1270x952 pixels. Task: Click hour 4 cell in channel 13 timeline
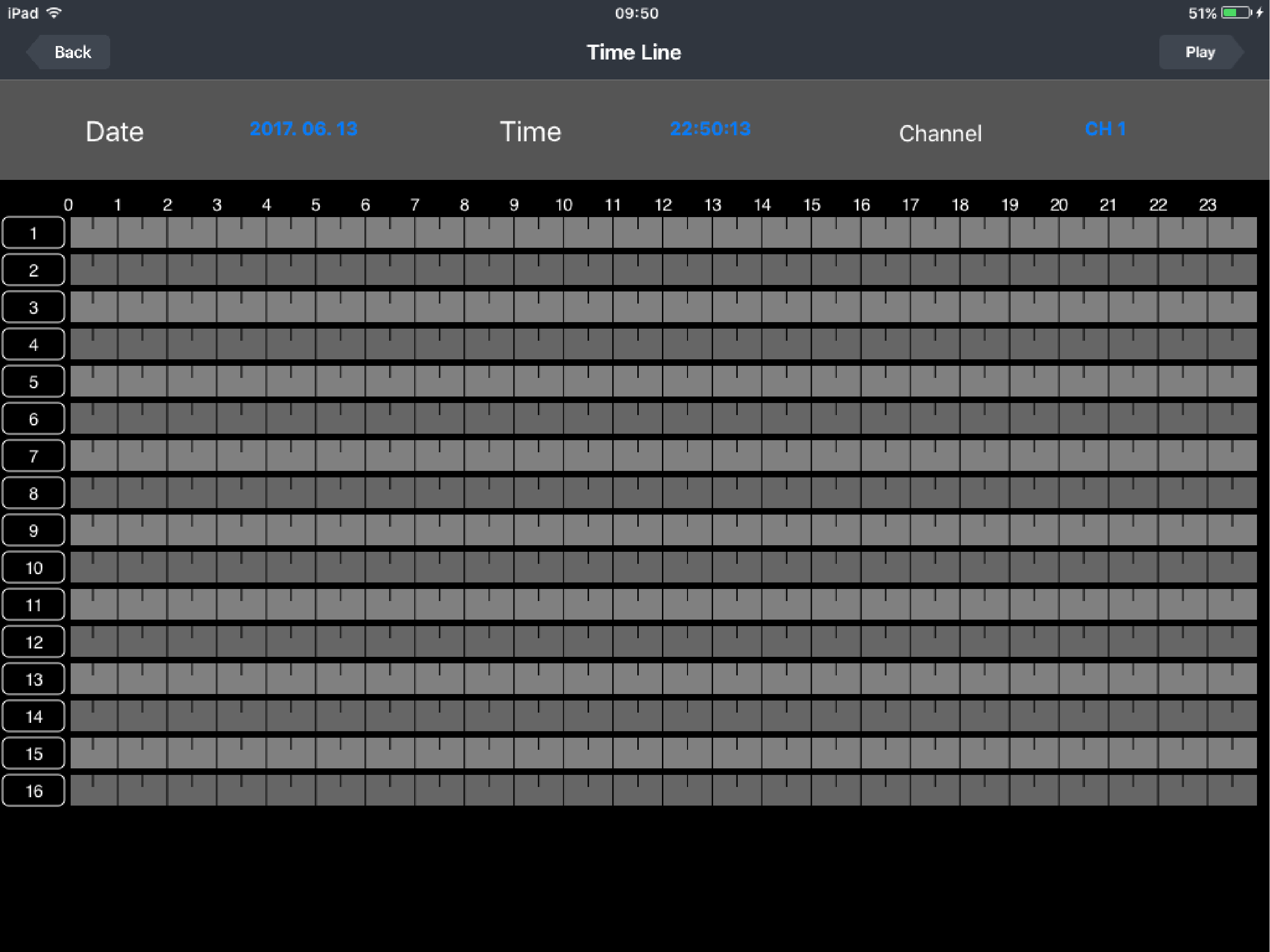click(x=291, y=679)
